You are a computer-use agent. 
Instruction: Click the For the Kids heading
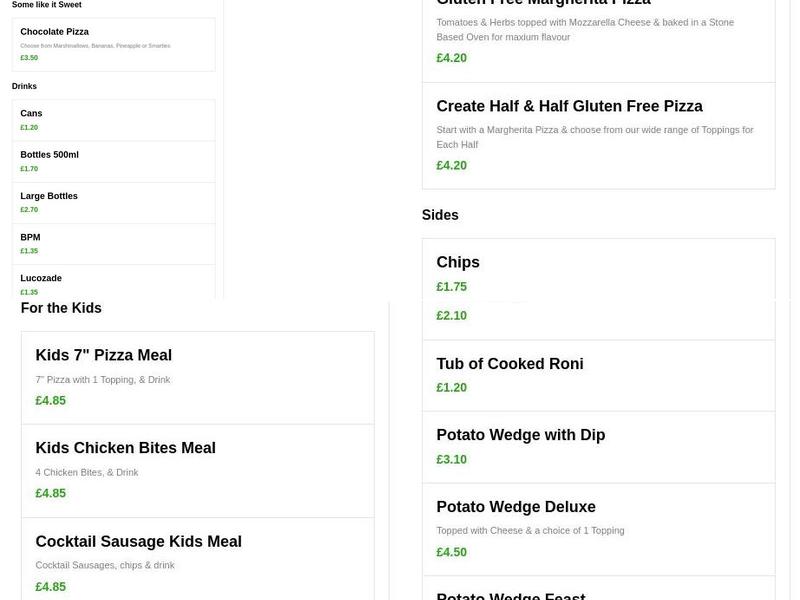tap(60, 308)
